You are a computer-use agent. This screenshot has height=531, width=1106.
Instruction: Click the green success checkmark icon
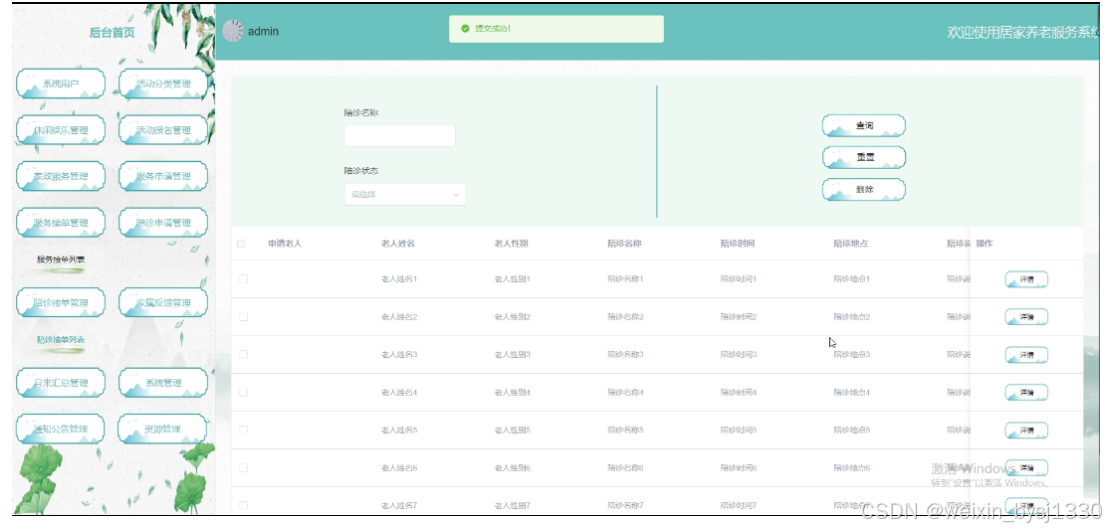465,29
